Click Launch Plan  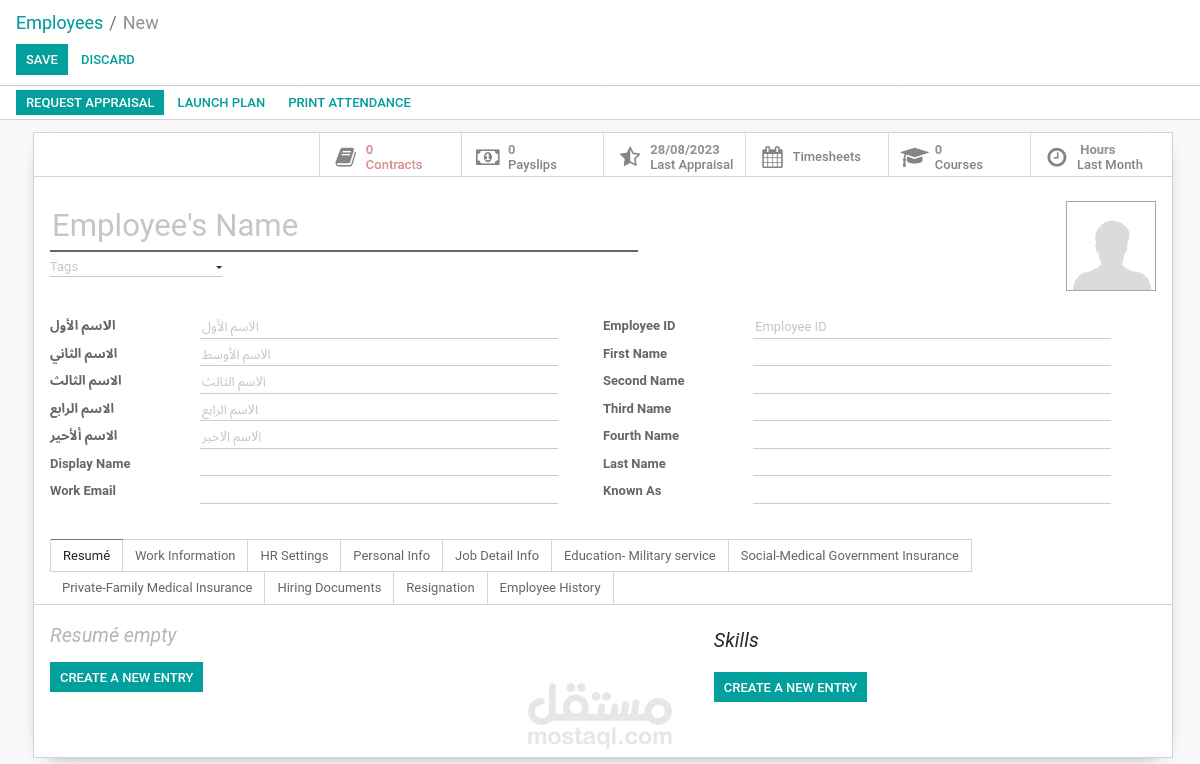pos(221,103)
